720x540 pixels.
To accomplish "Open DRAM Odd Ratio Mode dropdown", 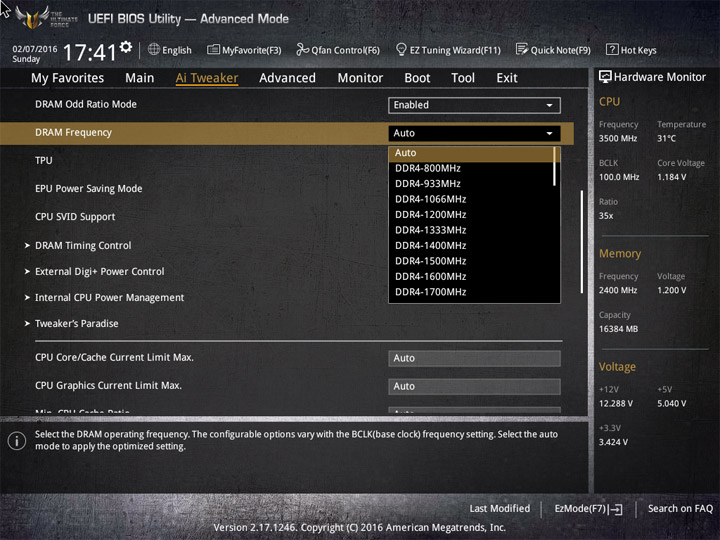I will 474,105.
